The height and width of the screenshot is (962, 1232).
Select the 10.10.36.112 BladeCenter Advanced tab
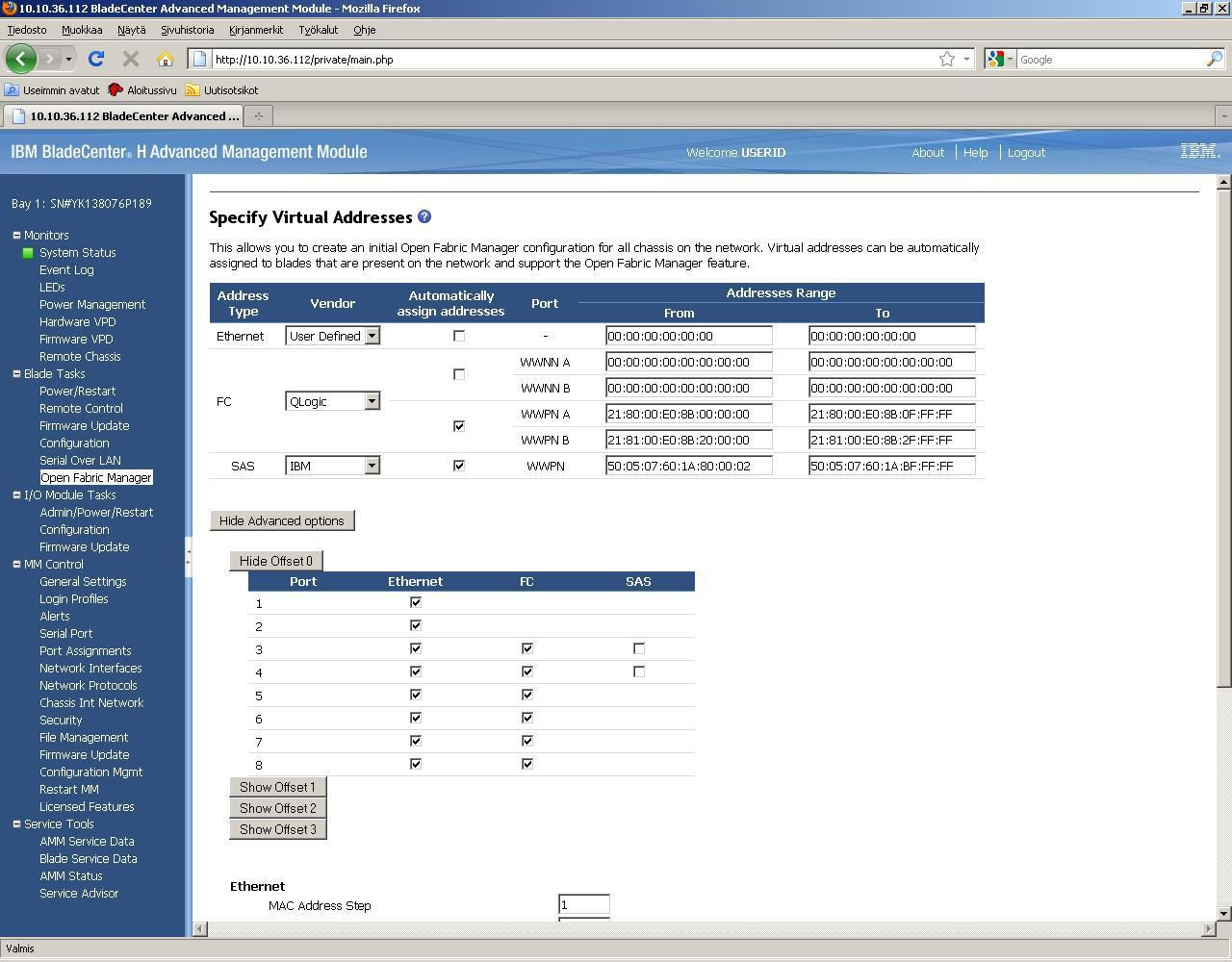pos(123,115)
